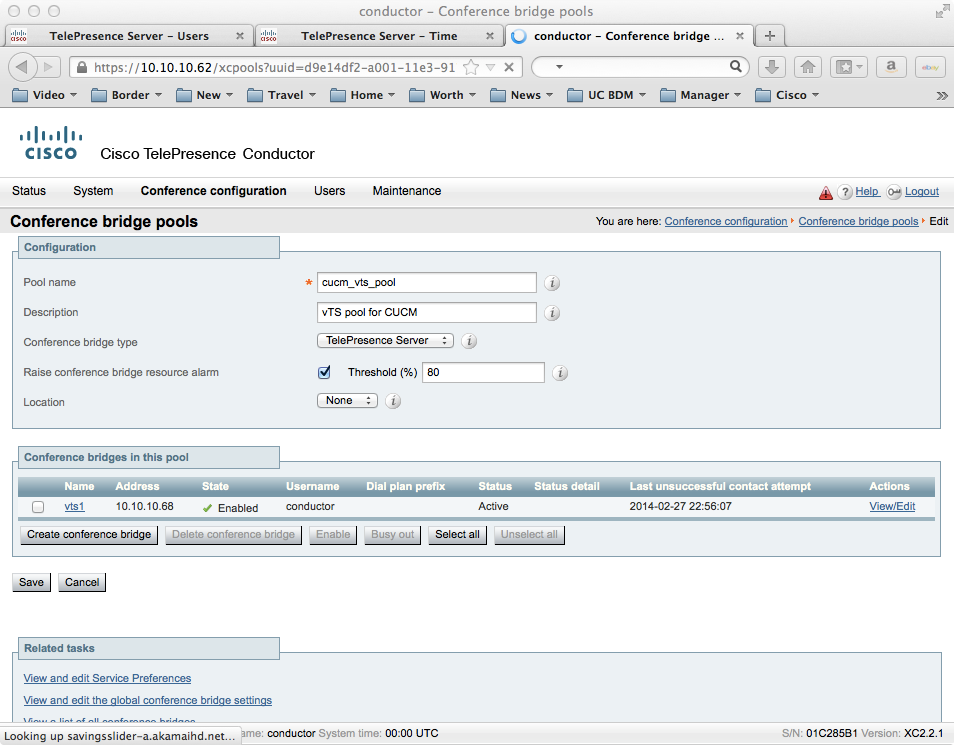The width and height of the screenshot is (954, 745).
Task: Open View and edit Service Preferences link
Action: (107, 678)
